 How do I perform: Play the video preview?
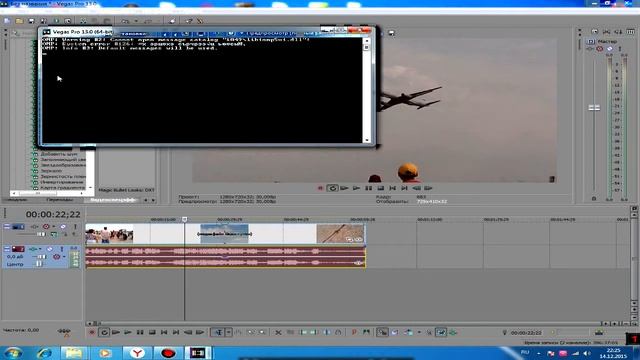356,188
